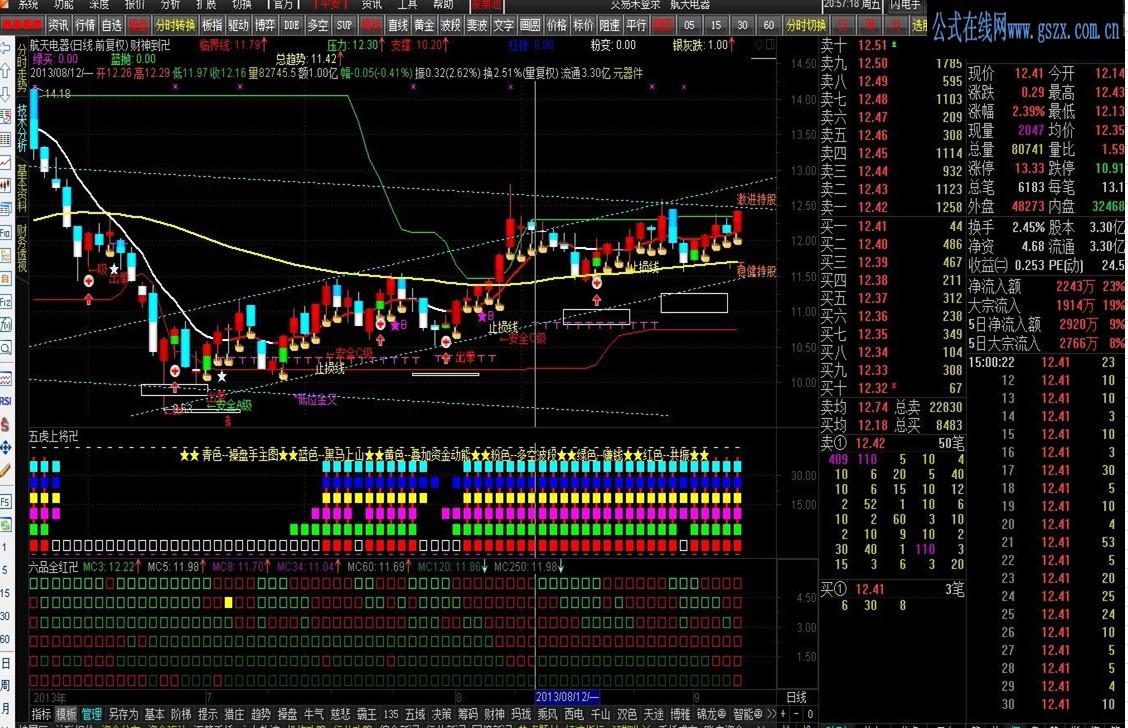The image size is (1128, 728).
Task: Click the green refresh icon in sidebar
Action: point(5,524)
